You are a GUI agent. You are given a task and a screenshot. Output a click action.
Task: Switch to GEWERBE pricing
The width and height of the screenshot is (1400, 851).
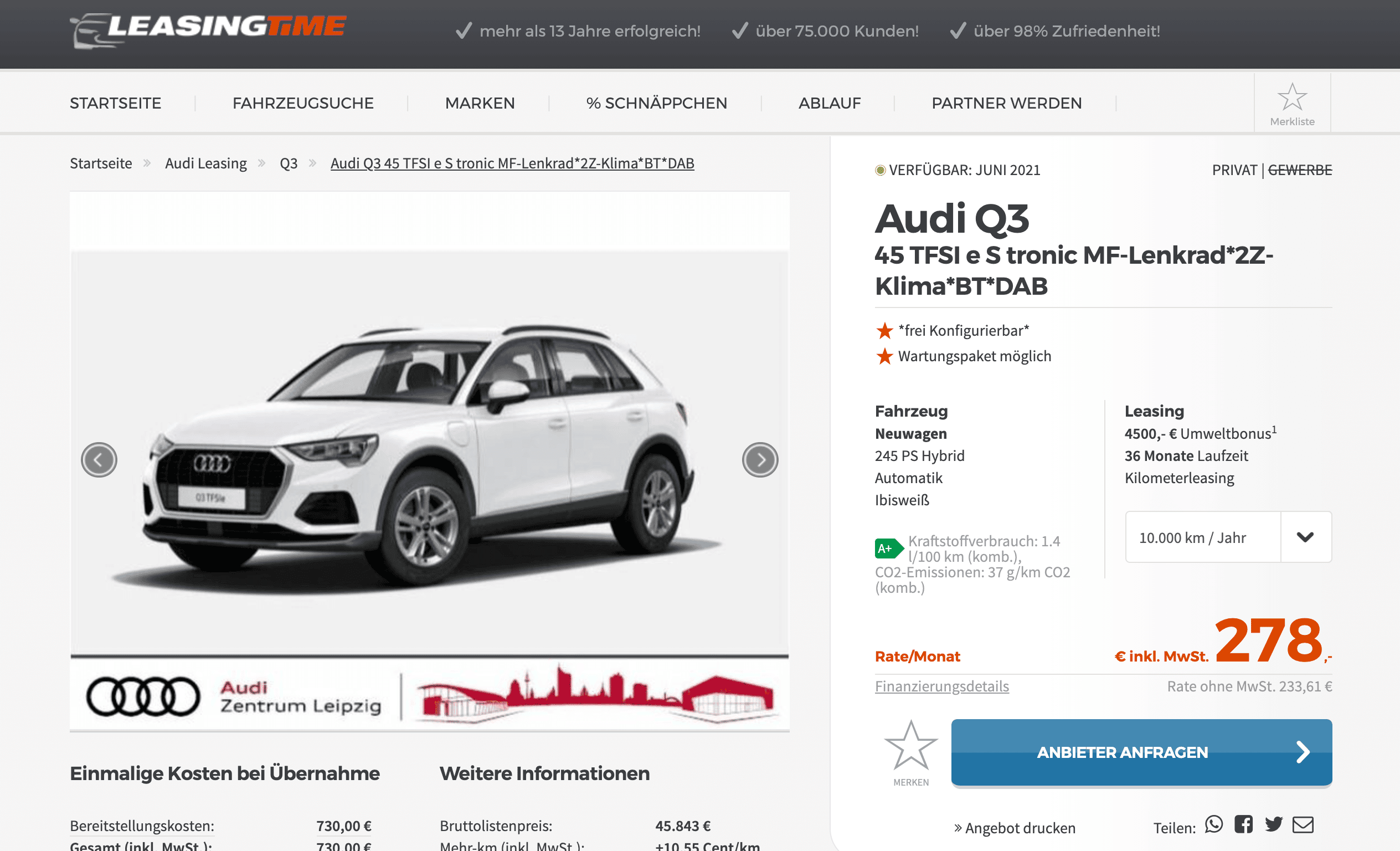pos(1299,170)
